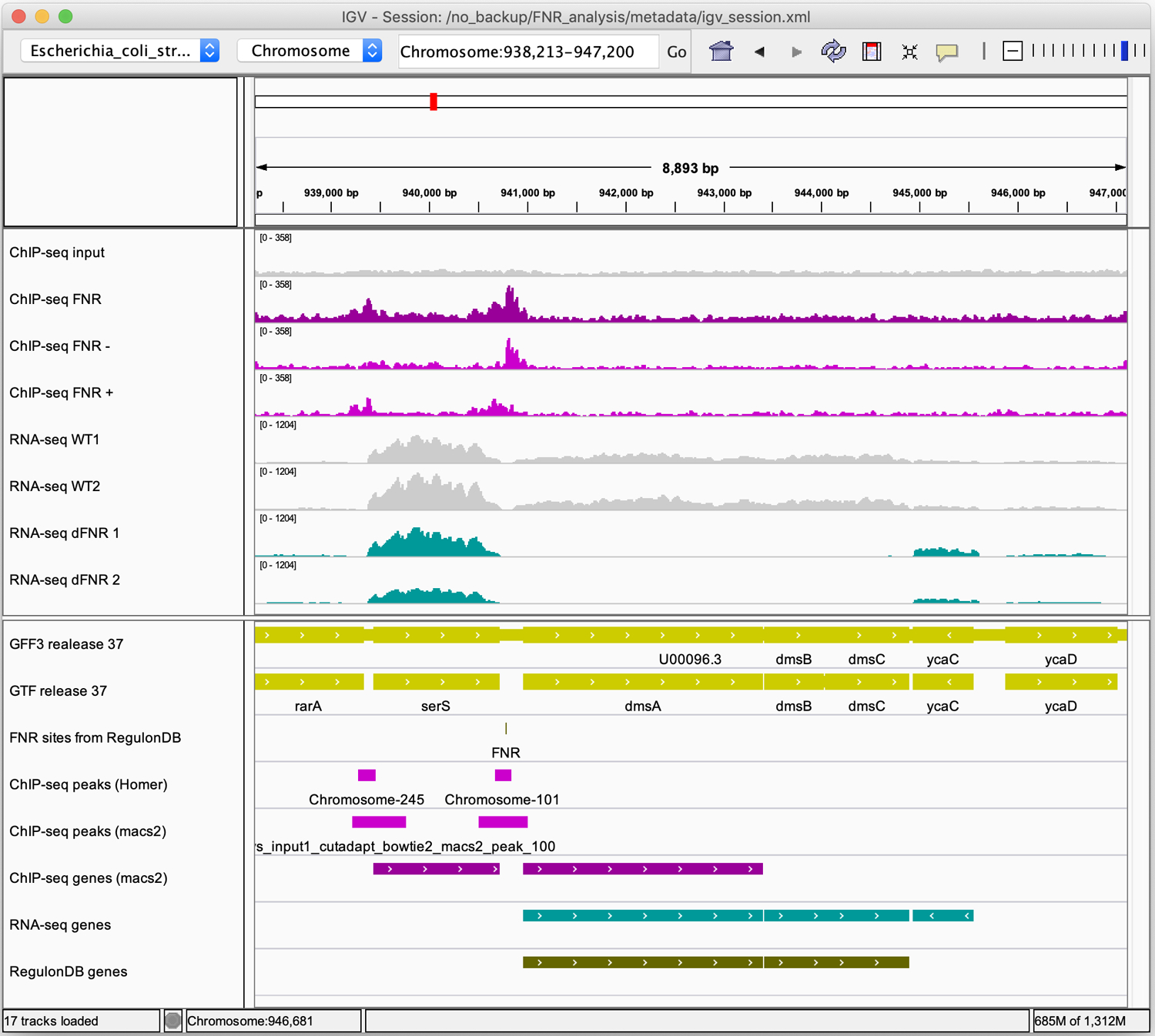Image resolution: width=1155 pixels, height=1036 pixels.
Task: Click the red ideogram position marker
Action: tap(434, 102)
